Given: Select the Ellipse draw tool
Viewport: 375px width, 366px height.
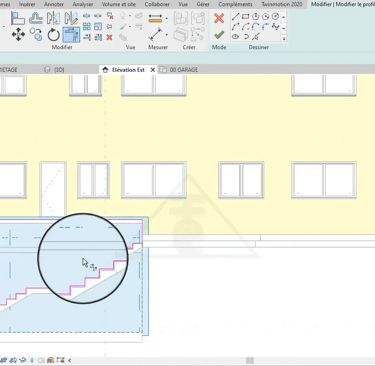Looking at the screenshot, I should (x=235, y=37).
